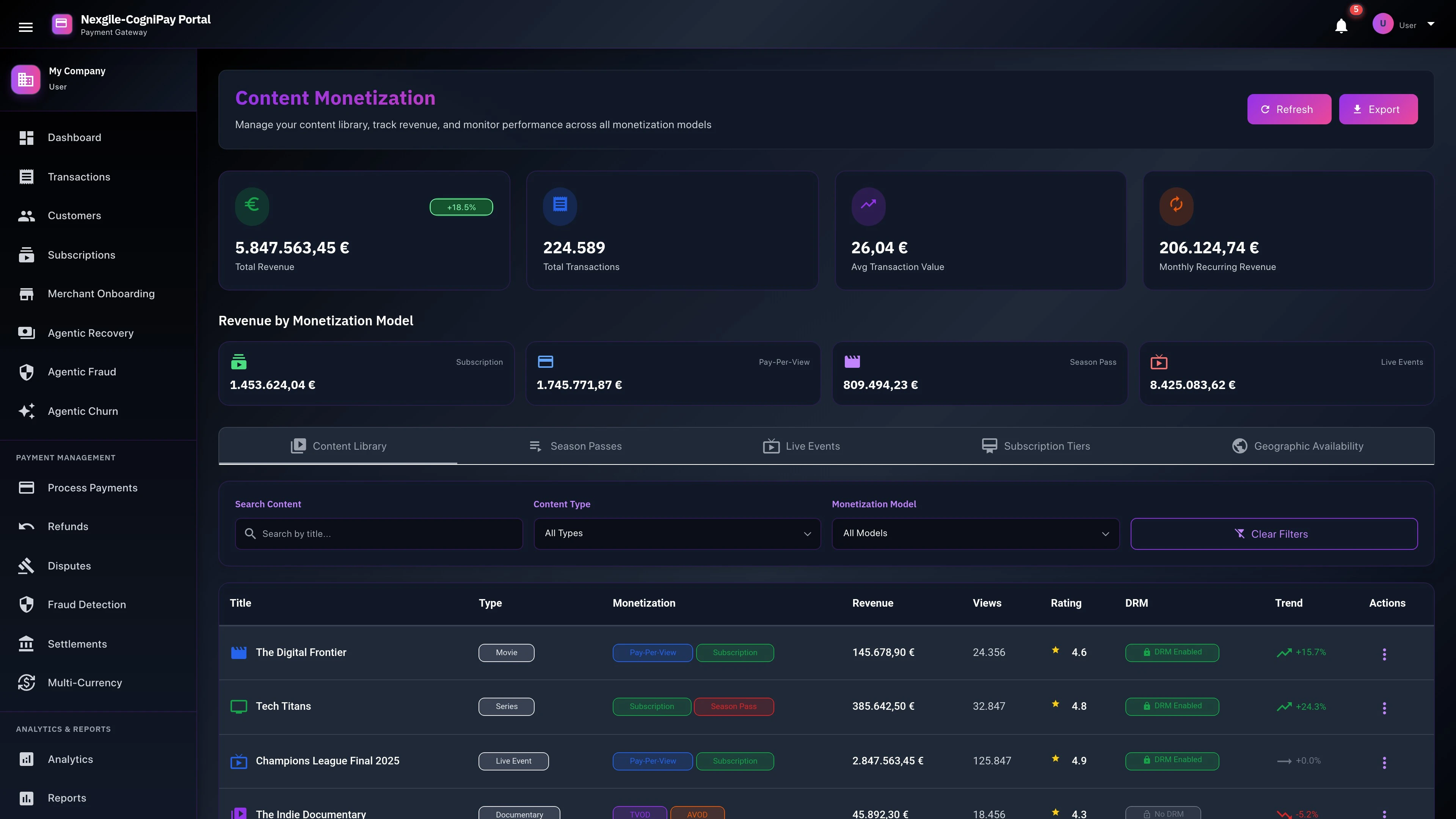The image size is (1456, 819).
Task: Open Agentic Fraud in the sidebar
Action: coord(82,371)
